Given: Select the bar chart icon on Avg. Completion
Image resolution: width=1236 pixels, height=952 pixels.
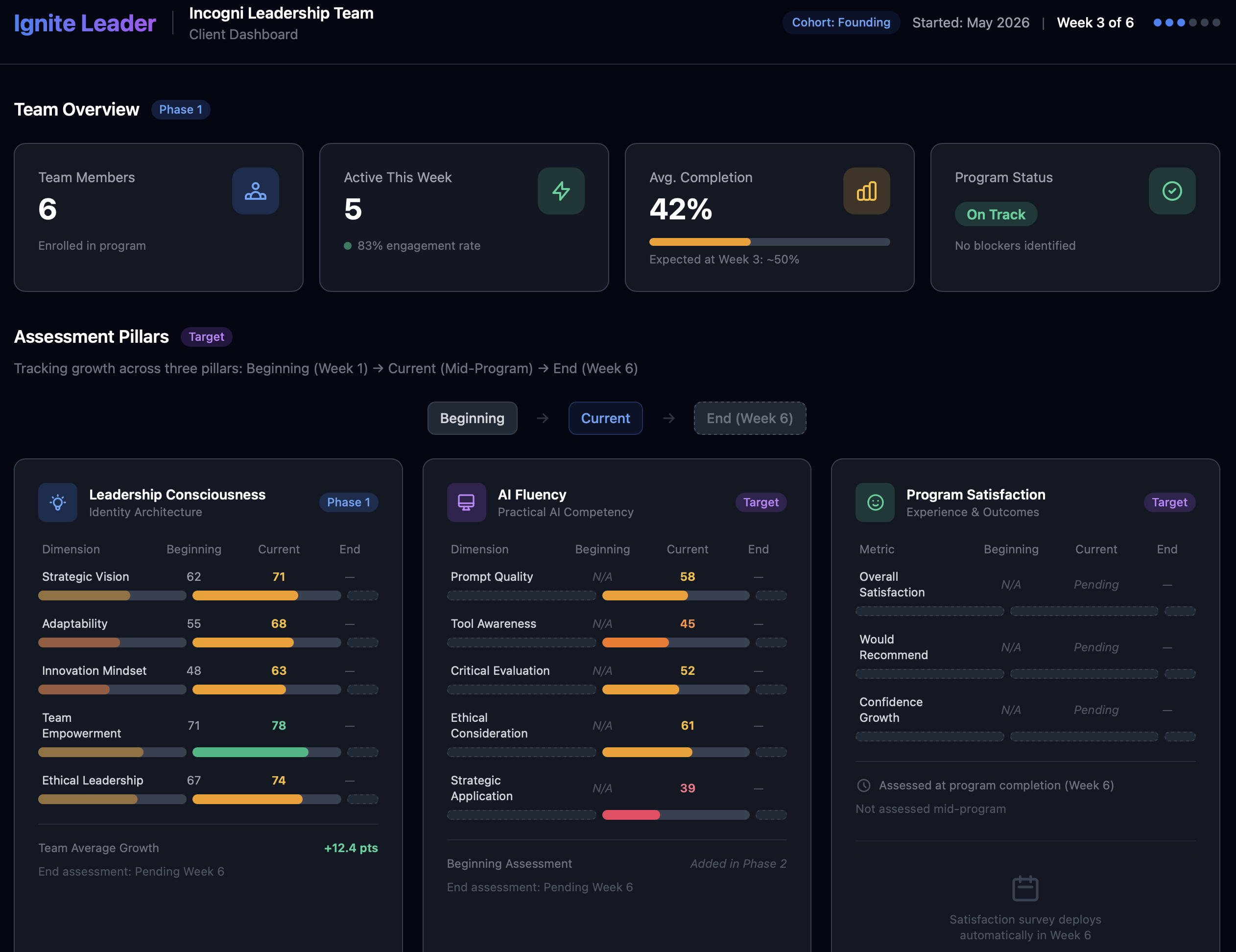Looking at the screenshot, I should [866, 191].
